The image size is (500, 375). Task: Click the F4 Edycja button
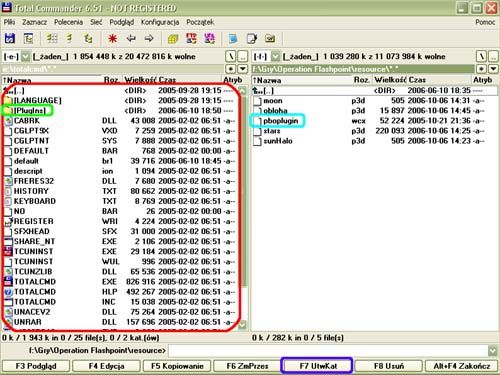[x=106, y=366]
